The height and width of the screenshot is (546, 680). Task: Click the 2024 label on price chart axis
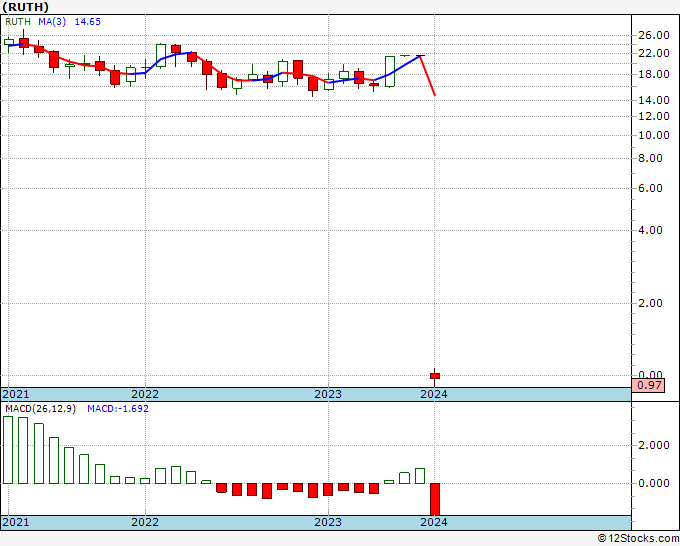tap(434, 394)
